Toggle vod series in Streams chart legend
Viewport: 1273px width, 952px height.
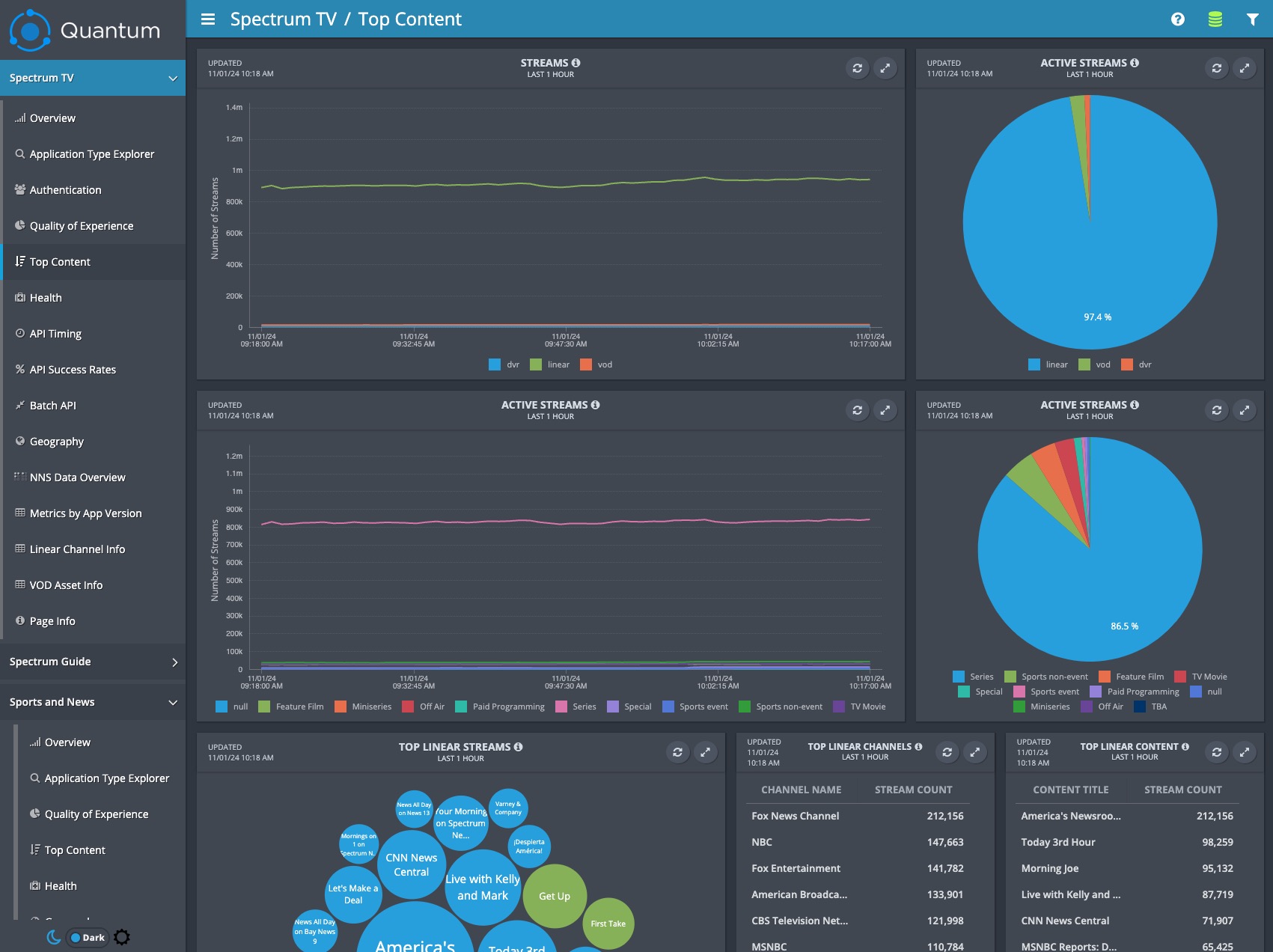click(596, 364)
